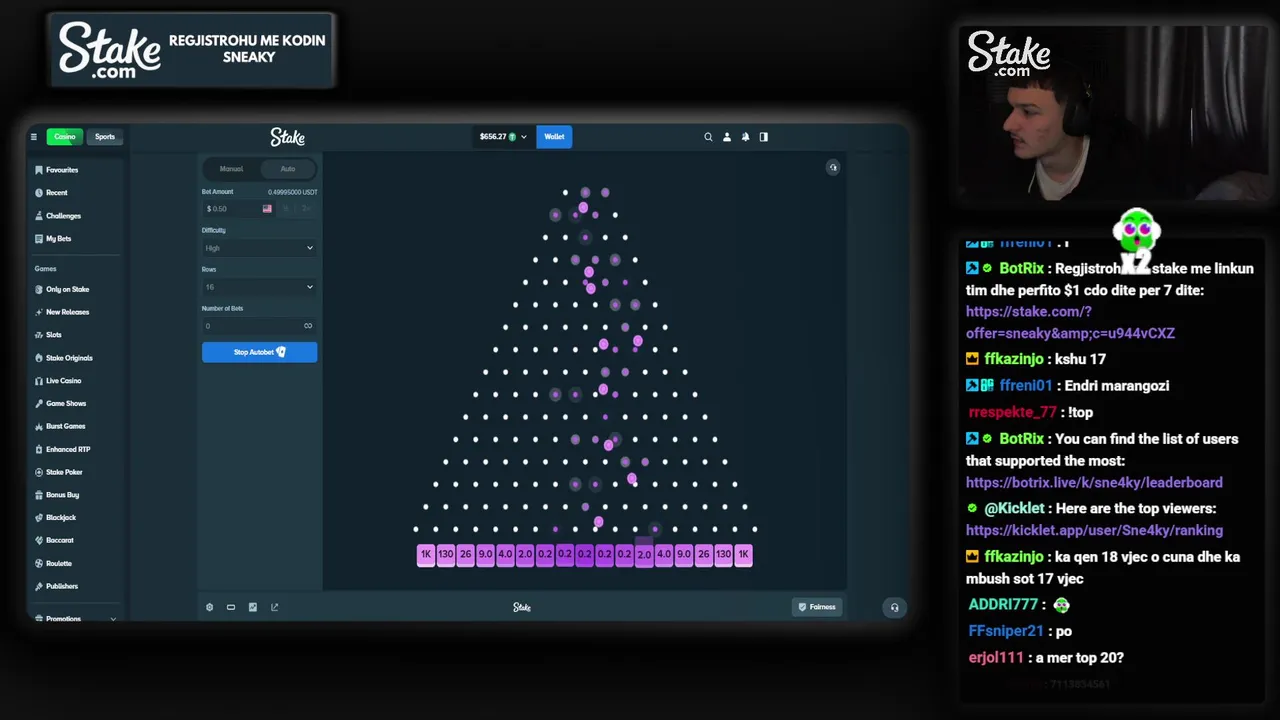Click the Stop Autobet button
The height and width of the screenshot is (720, 1280).
click(x=259, y=352)
